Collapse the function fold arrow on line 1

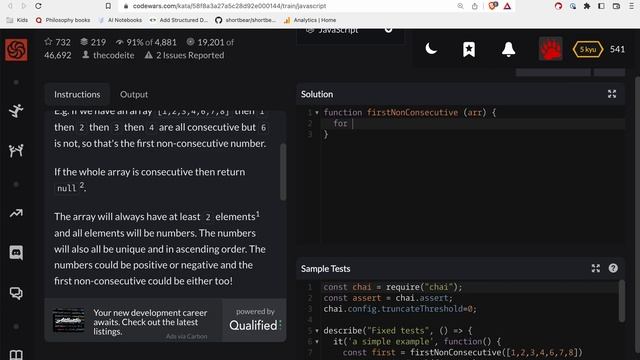pyautogui.click(x=317, y=113)
